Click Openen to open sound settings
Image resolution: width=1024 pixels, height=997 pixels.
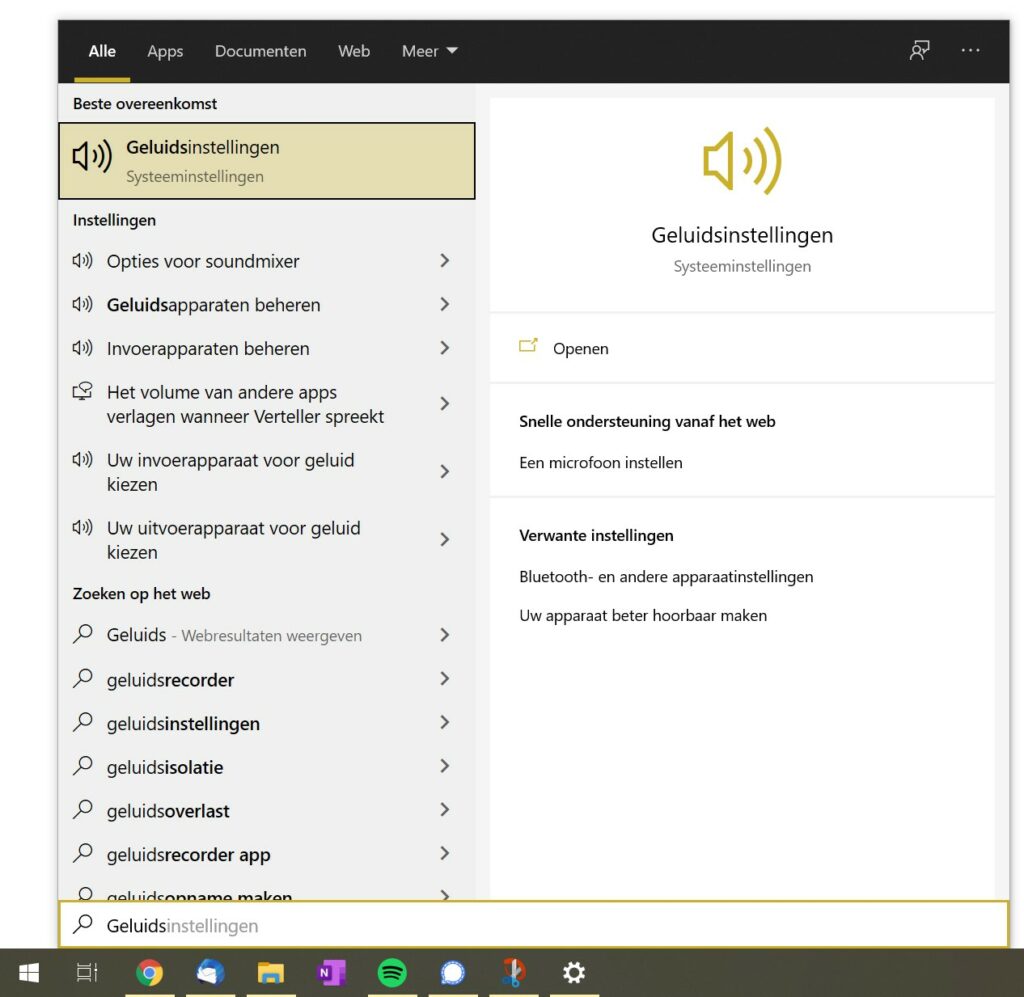click(x=742, y=348)
